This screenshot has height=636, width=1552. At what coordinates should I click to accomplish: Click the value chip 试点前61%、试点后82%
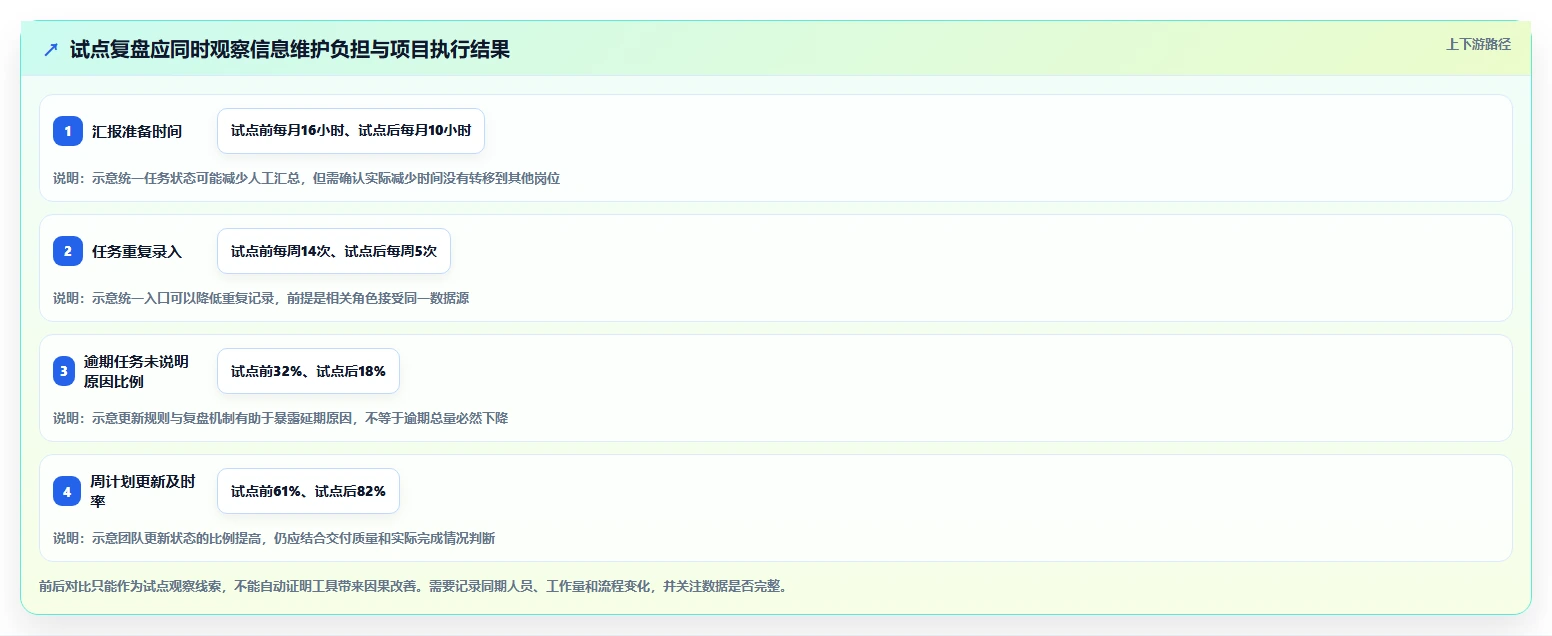coord(308,491)
